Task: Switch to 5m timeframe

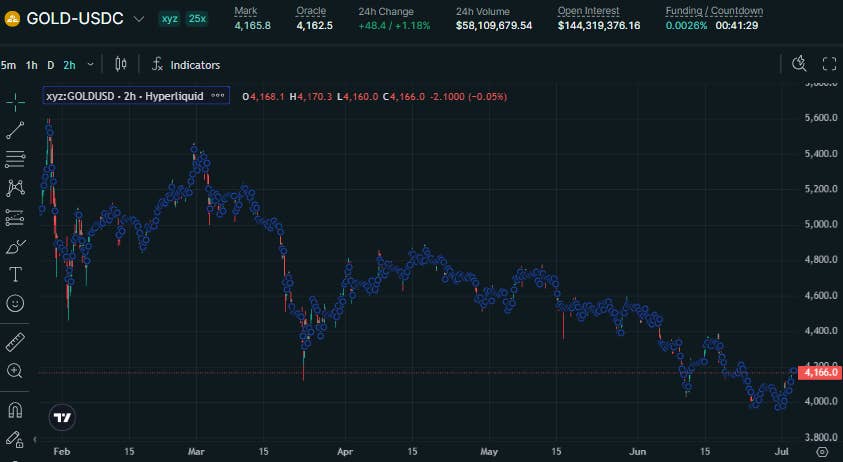Action: [9, 65]
